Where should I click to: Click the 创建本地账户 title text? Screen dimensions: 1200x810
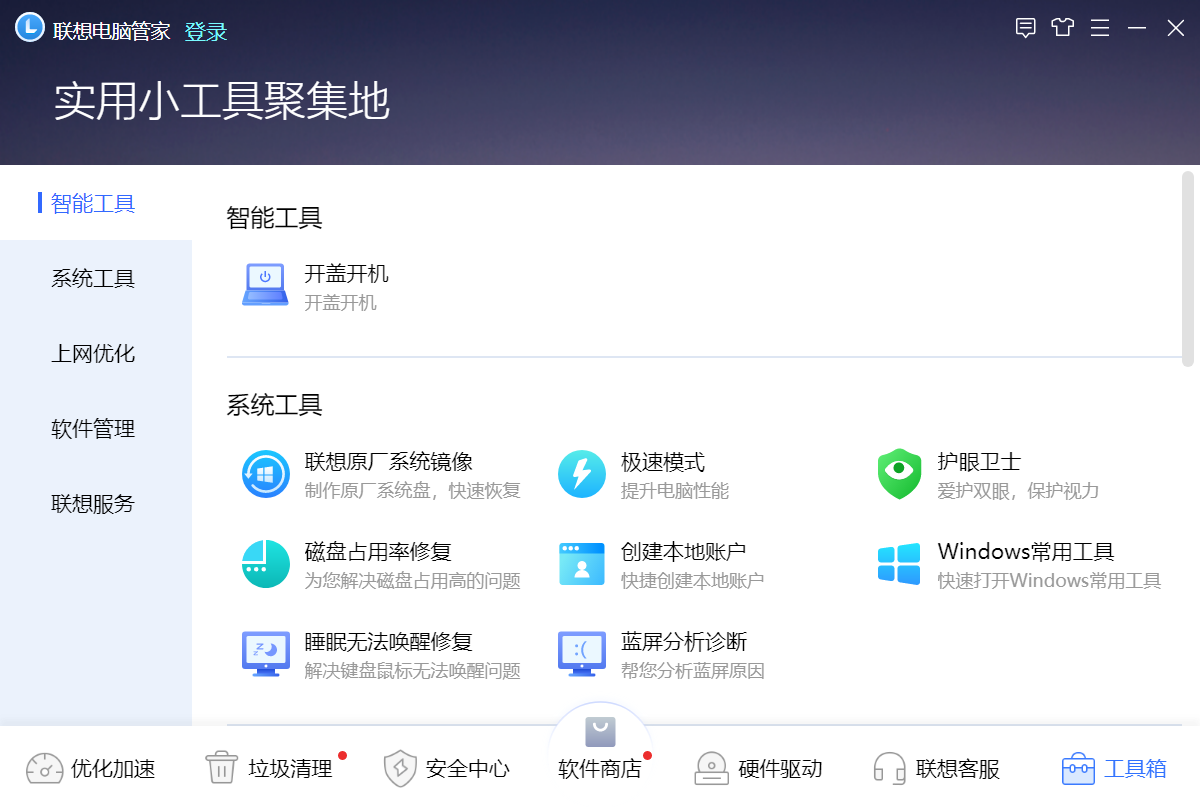click(684, 552)
